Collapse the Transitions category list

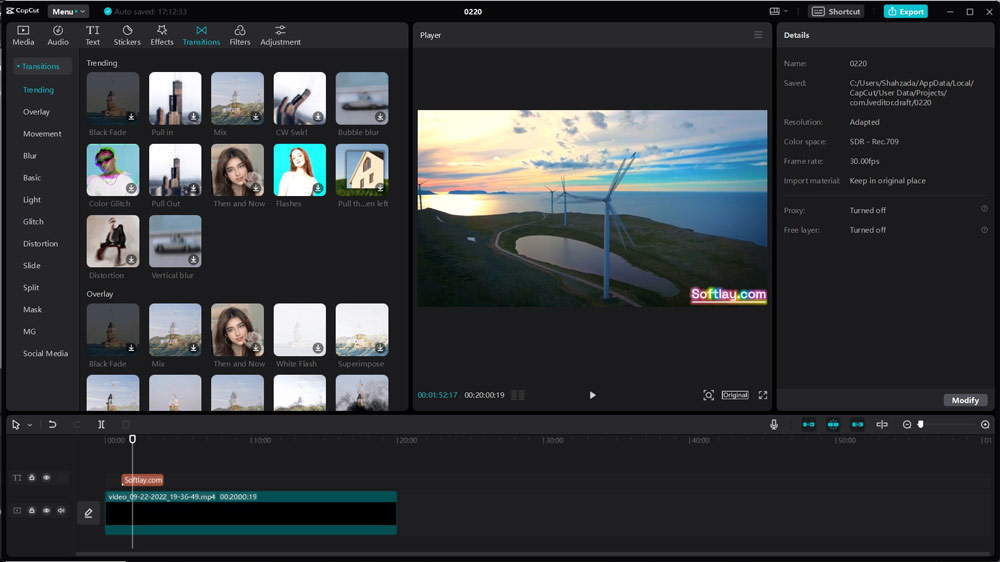coord(41,66)
